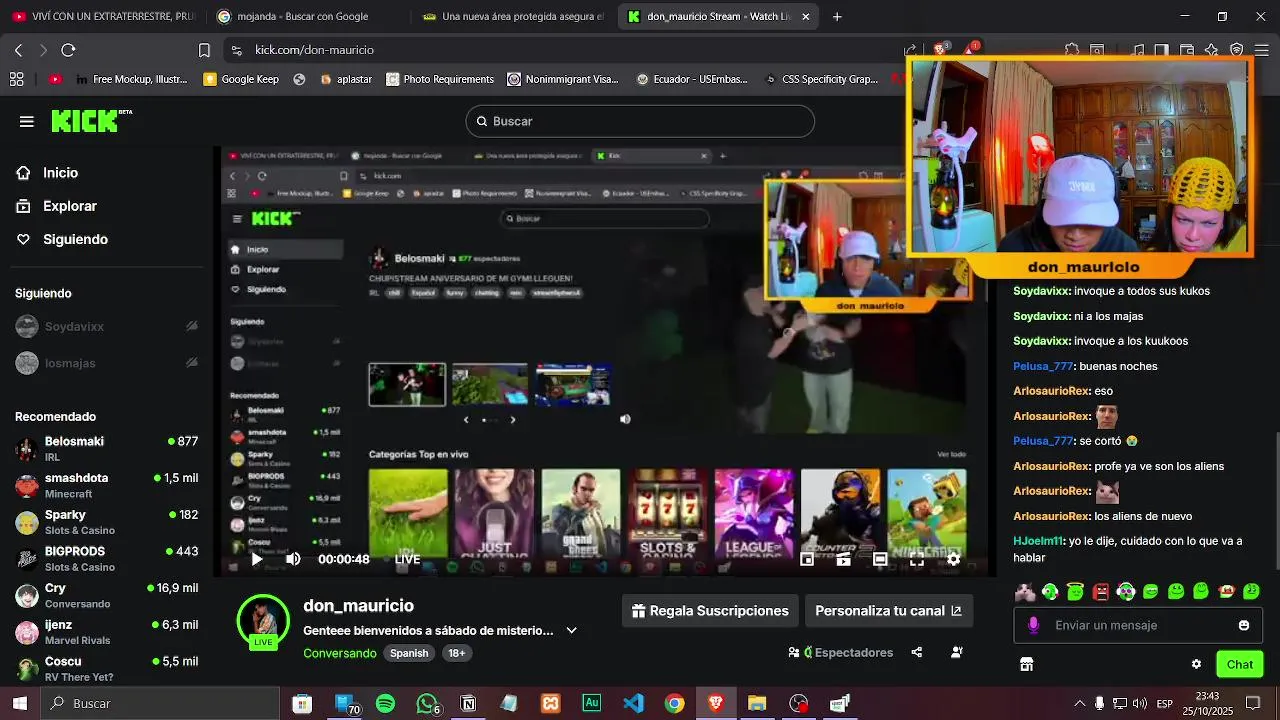
Task: Go back in the browser
Action: click(18, 50)
